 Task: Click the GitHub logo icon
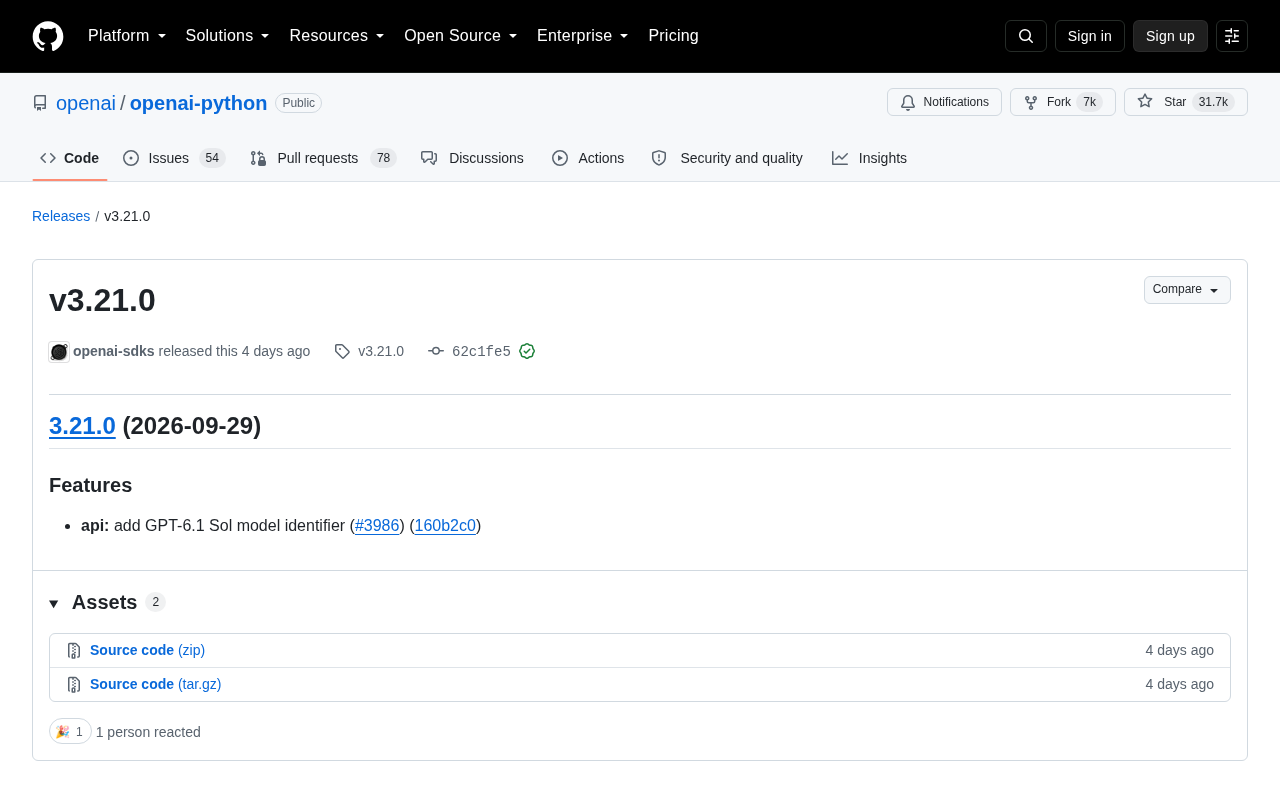(48, 36)
